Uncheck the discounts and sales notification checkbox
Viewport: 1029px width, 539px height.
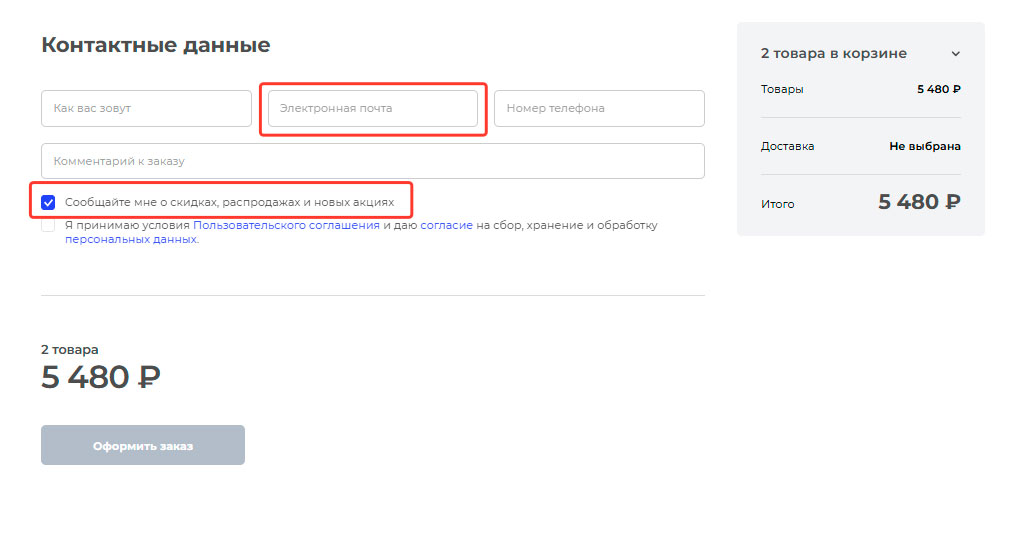tap(48, 202)
